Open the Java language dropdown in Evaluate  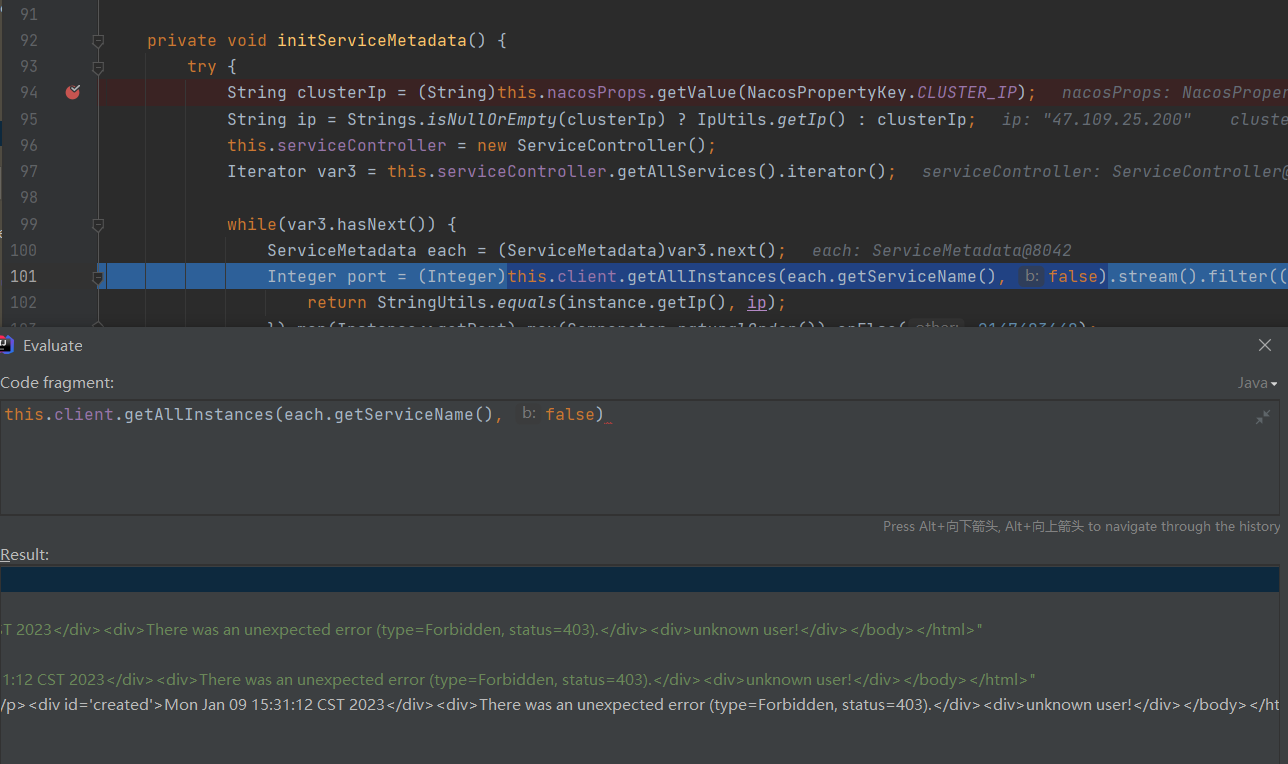(x=1257, y=383)
